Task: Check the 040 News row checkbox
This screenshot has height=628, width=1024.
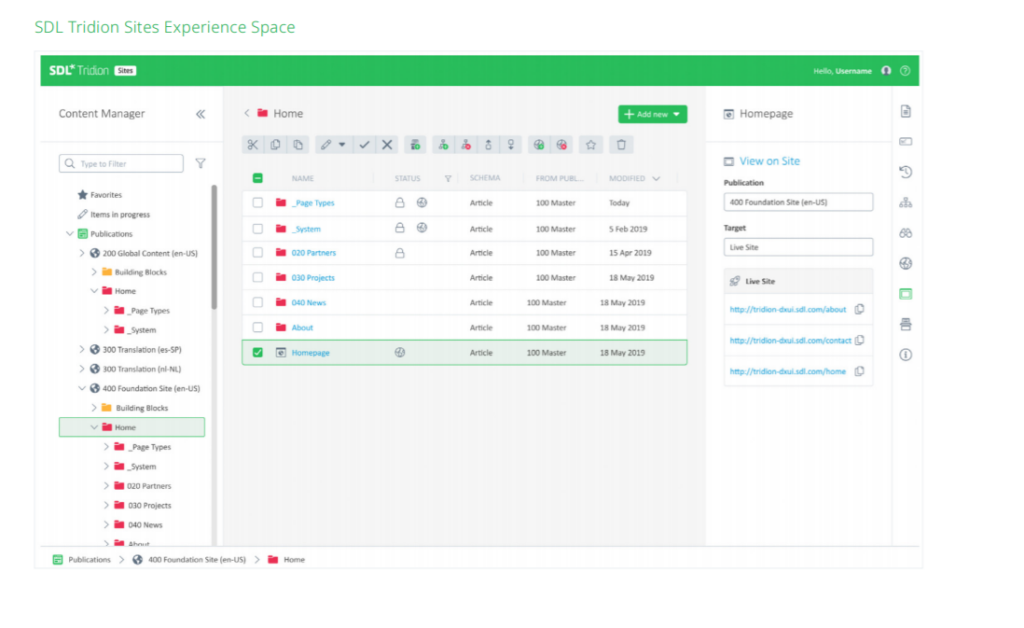Action: point(258,303)
